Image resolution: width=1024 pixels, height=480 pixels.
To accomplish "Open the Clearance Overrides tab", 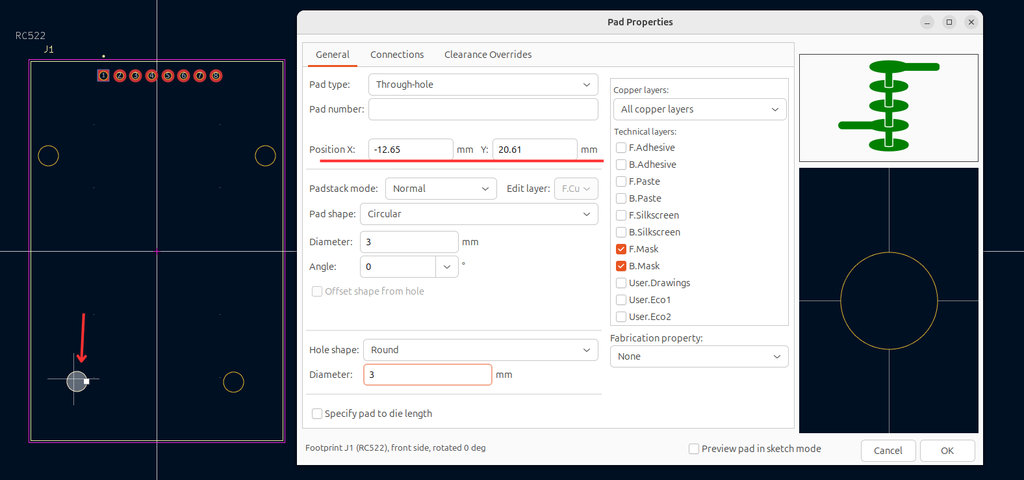I will point(487,54).
